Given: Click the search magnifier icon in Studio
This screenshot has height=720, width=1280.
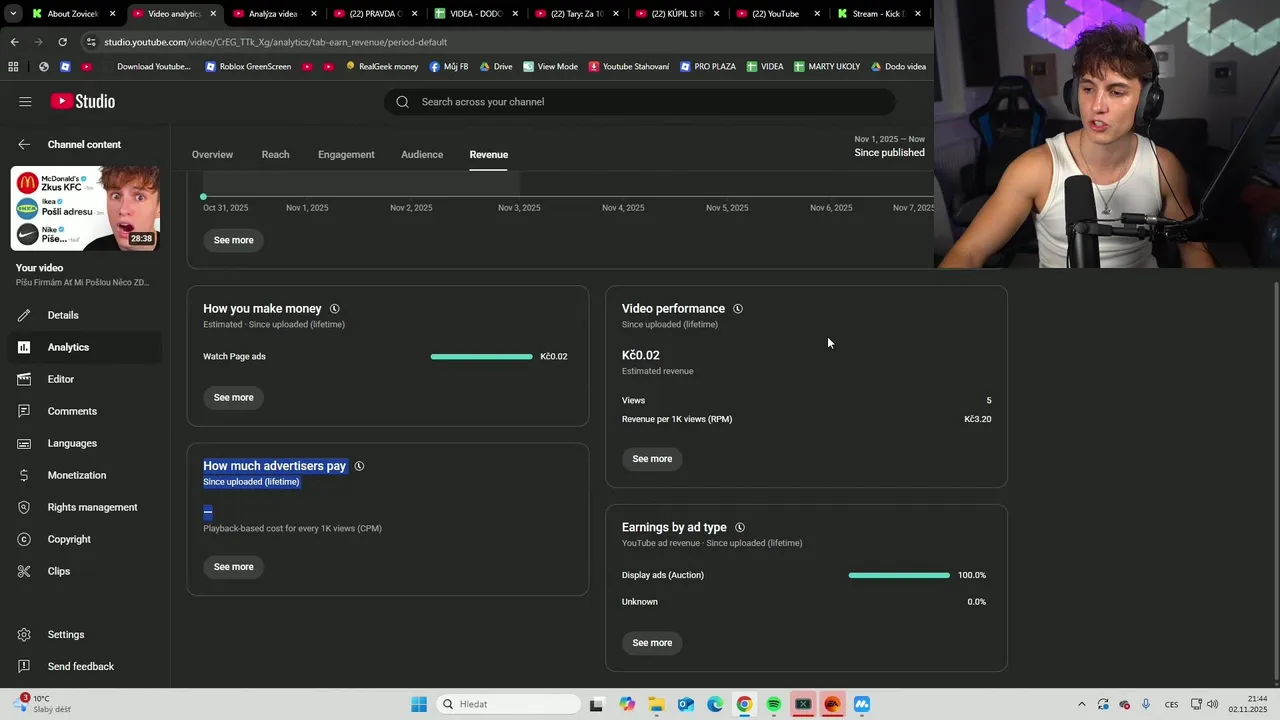Looking at the screenshot, I should (x=402, y=102).
